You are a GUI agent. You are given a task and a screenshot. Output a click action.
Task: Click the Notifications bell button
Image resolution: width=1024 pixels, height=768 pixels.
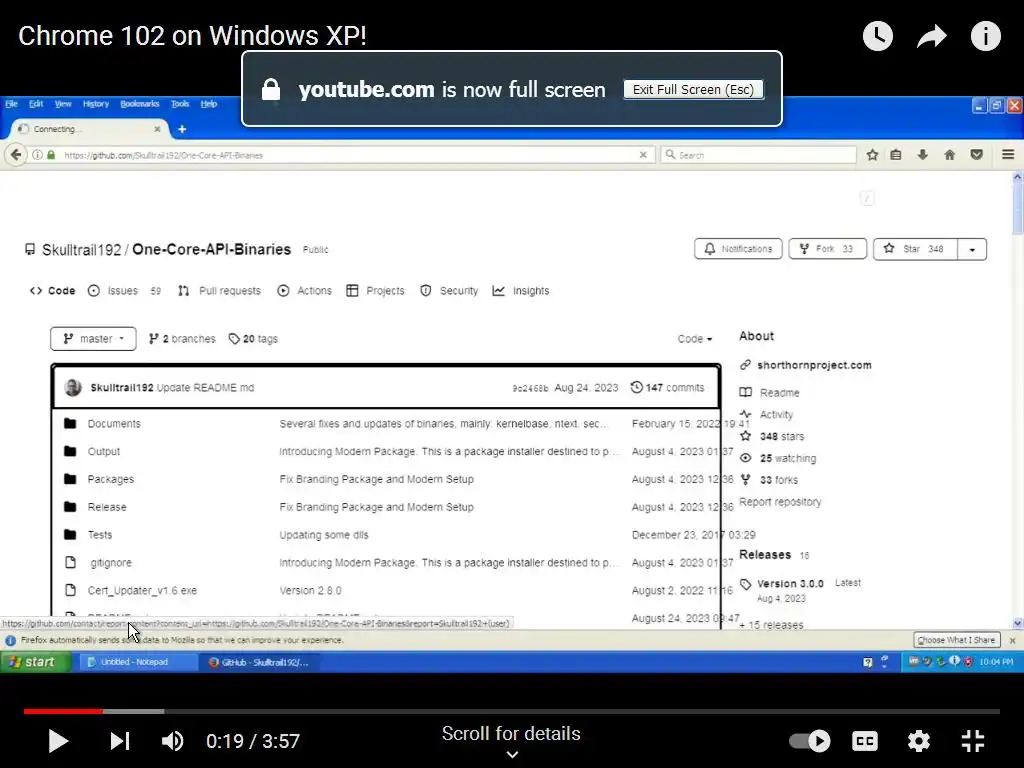pyautogui.click(x=738, y=249)
